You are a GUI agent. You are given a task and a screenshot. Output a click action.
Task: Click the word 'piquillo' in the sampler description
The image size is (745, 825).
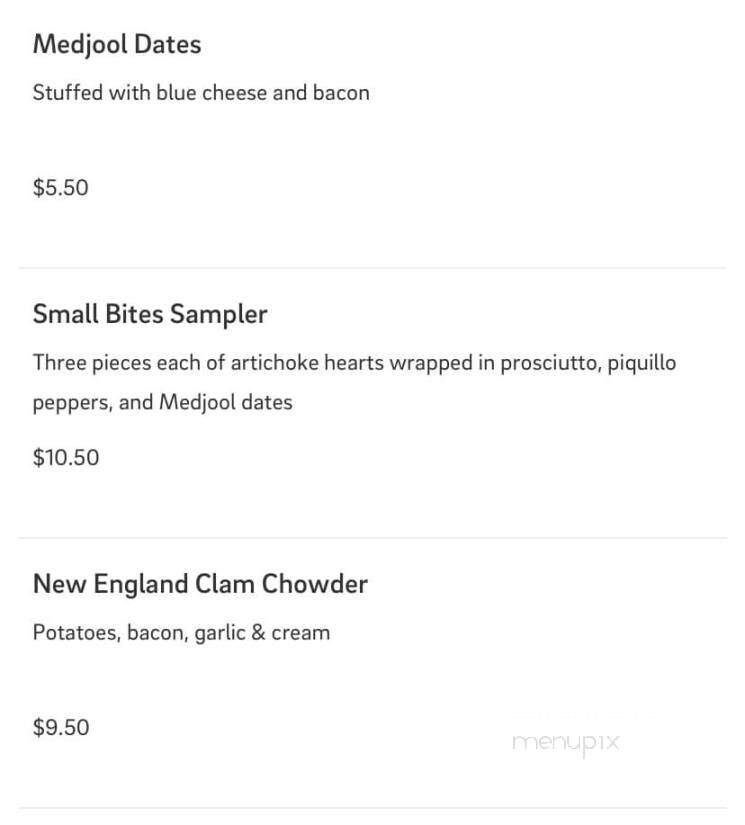pos(642,363)
